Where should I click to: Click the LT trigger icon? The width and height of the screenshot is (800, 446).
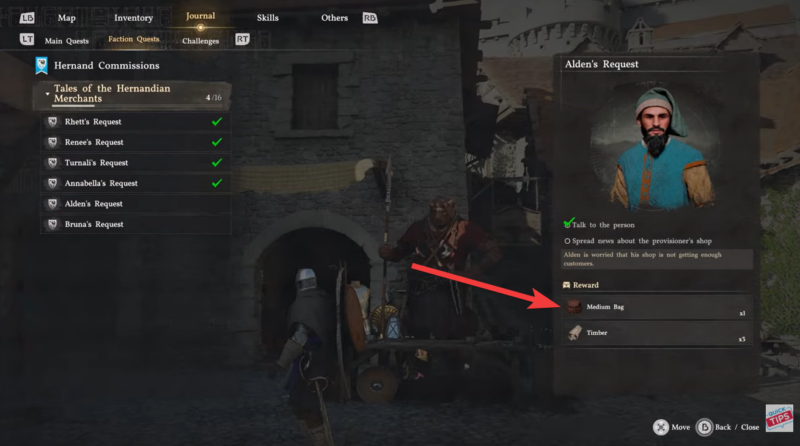27,39
